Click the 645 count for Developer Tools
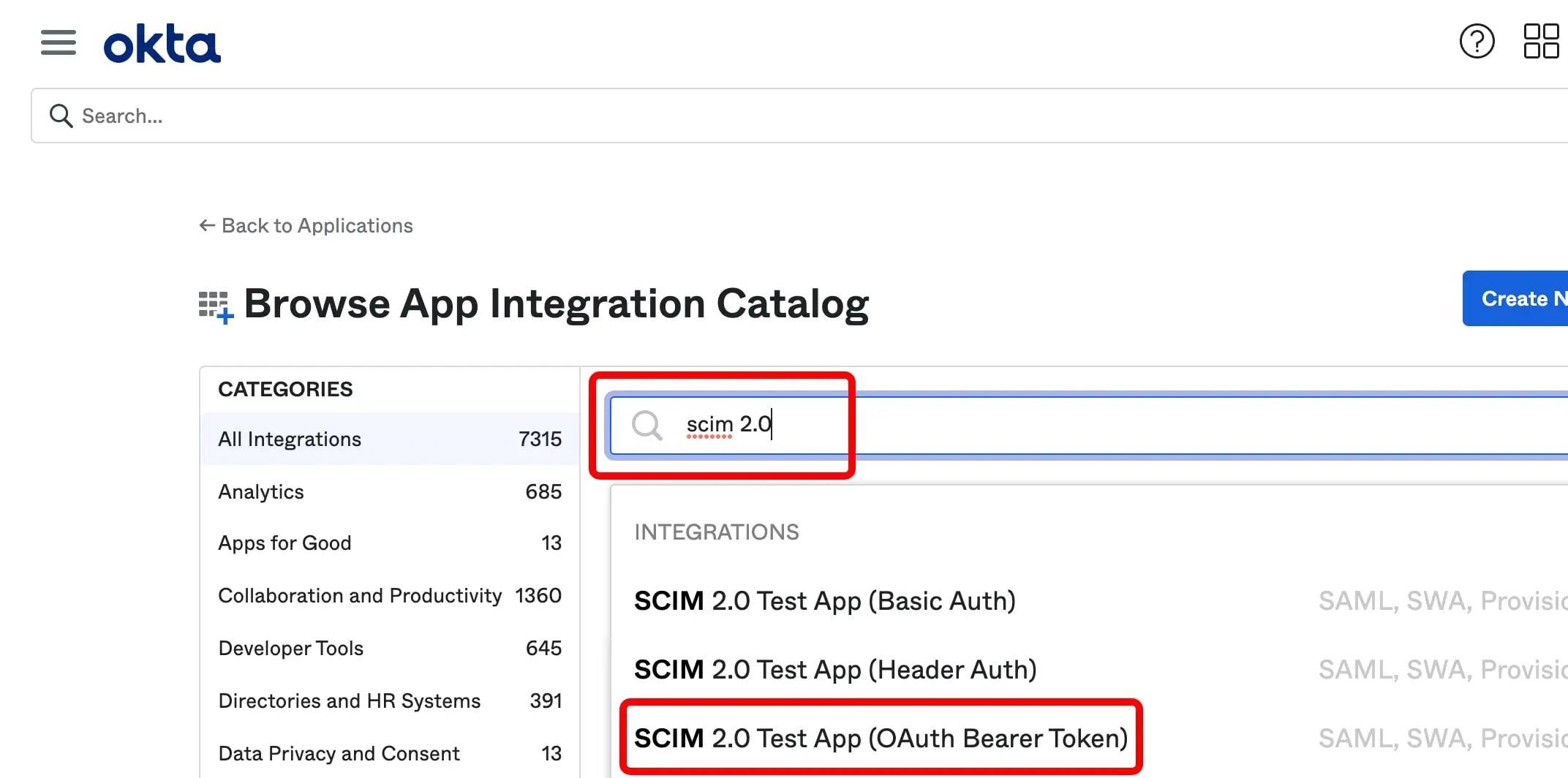This screenshot has width=1568, height=778. [543, 648]
